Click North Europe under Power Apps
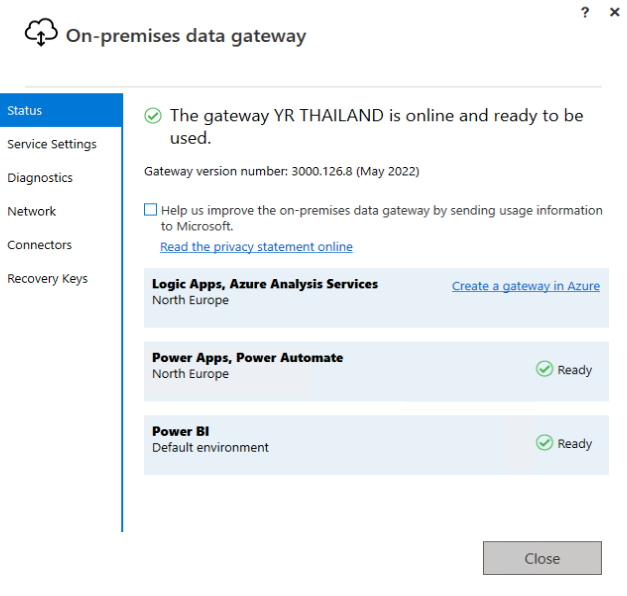627x596 pixels. (190, 374)
